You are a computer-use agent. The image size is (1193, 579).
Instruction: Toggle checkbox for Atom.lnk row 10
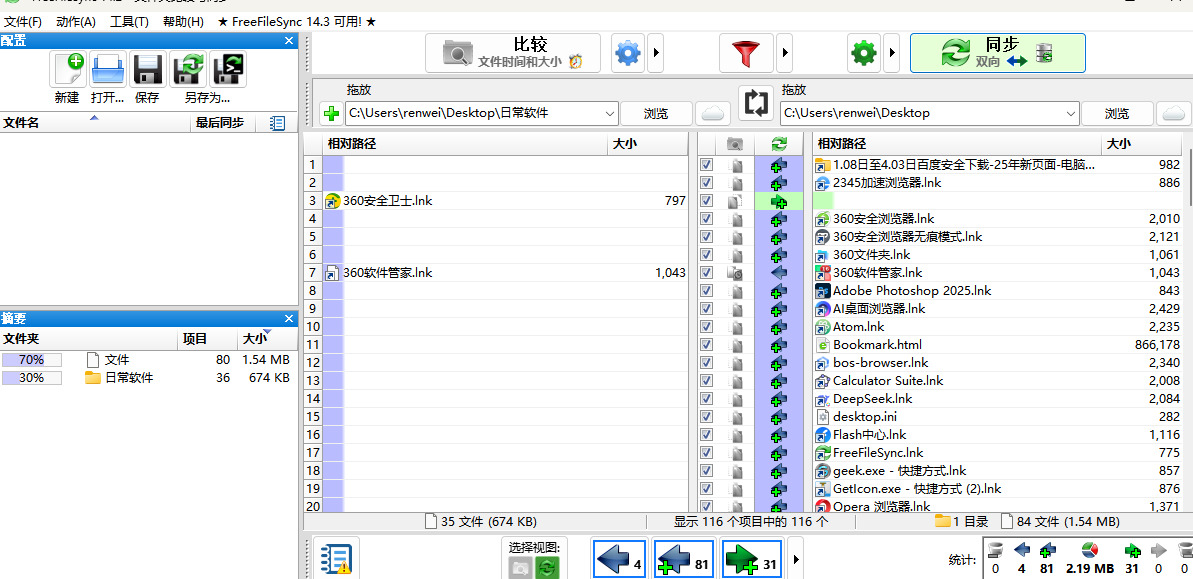(x=707, y=326)
